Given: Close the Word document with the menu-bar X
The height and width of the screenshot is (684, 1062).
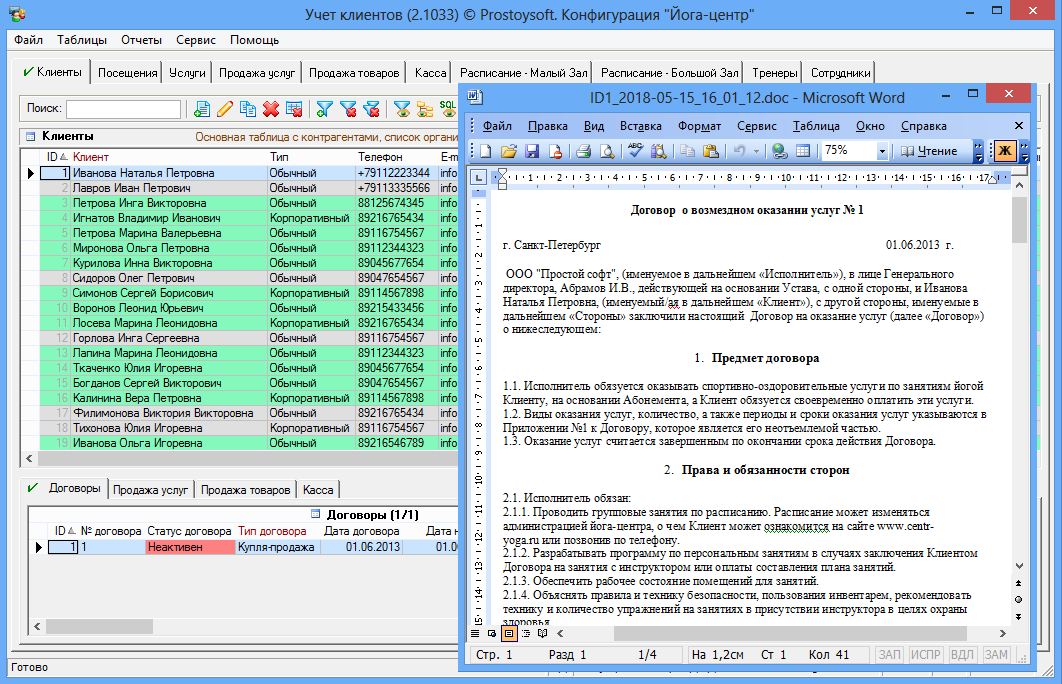Looking at the screenshot, I should tap(1019, 126).
